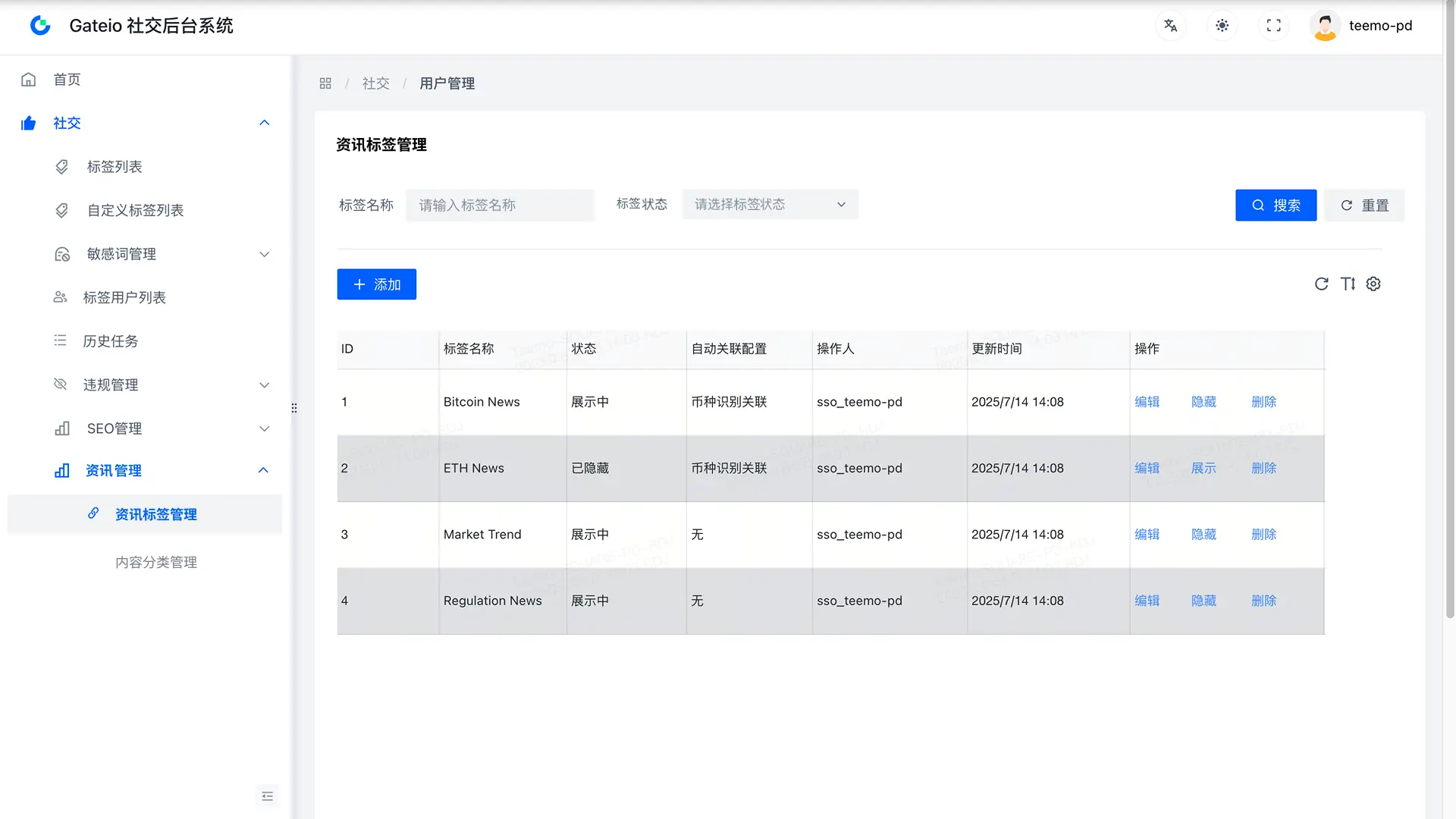This screenshot has width=1456, height=819.
Task: Refresh the table with reload icon
Action: click(x=1321, y=284)
